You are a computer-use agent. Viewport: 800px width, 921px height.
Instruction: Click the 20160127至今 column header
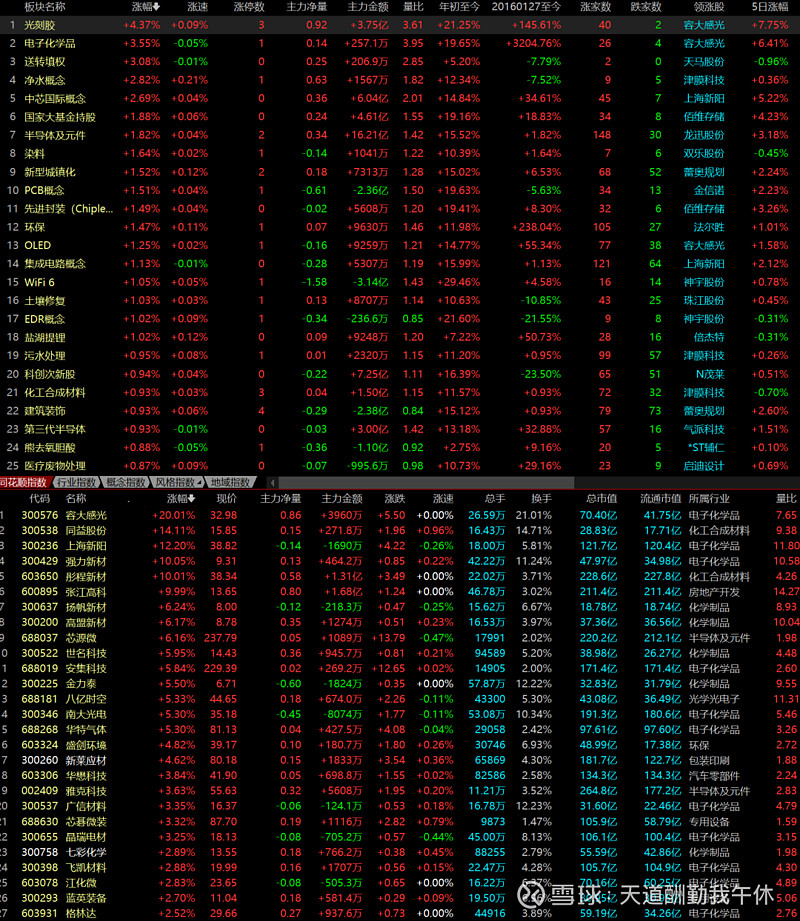(x=526, y=7)
